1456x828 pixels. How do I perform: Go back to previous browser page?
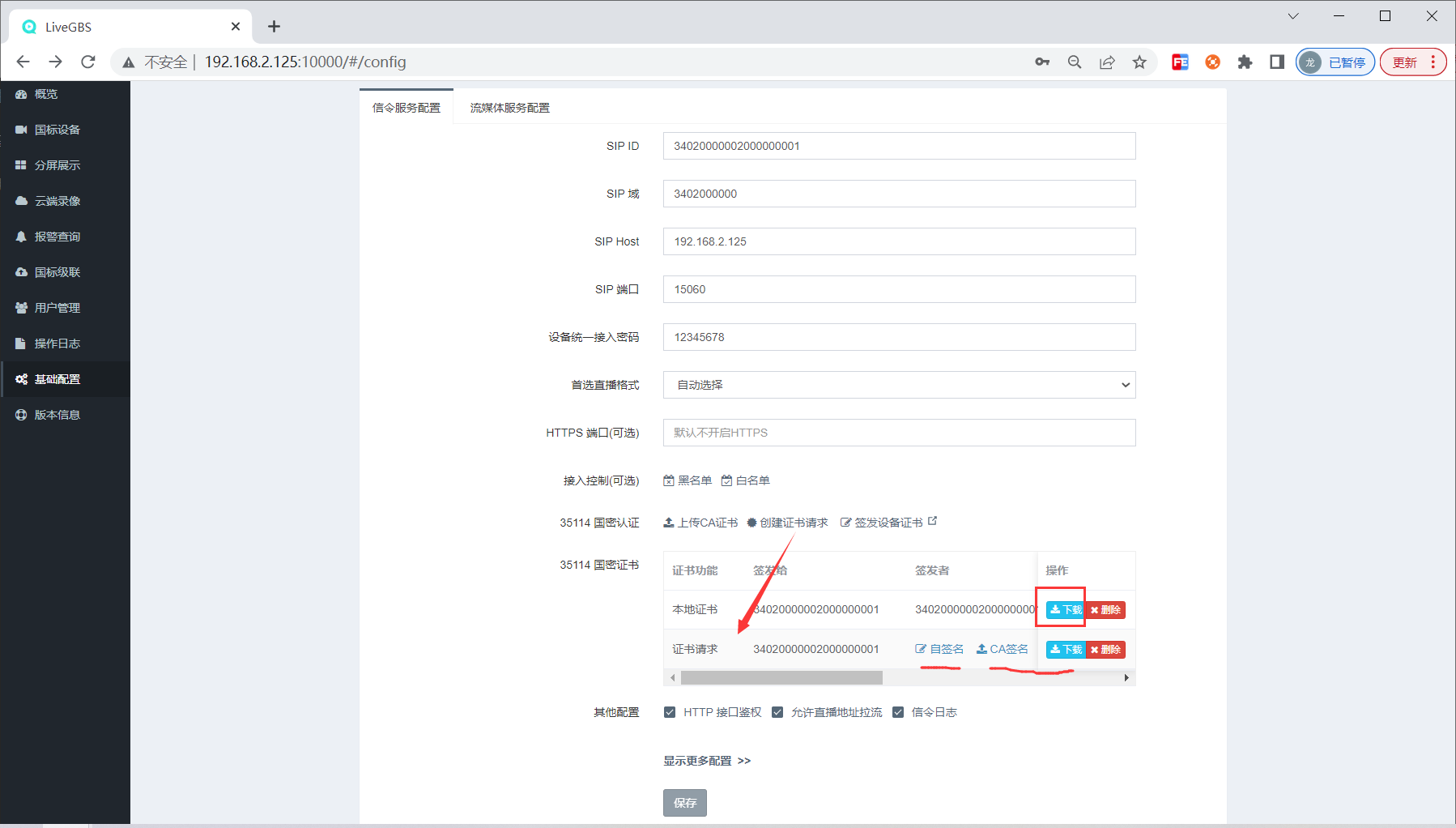click(x=23, y=62)
